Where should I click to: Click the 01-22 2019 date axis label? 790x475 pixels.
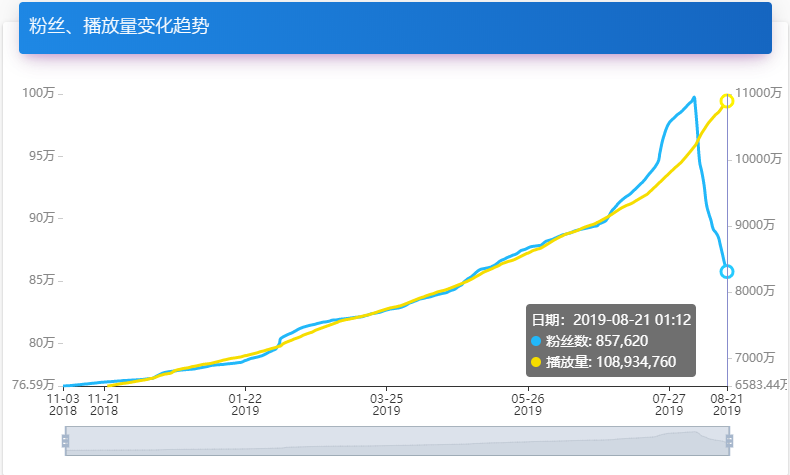point(245,403)
